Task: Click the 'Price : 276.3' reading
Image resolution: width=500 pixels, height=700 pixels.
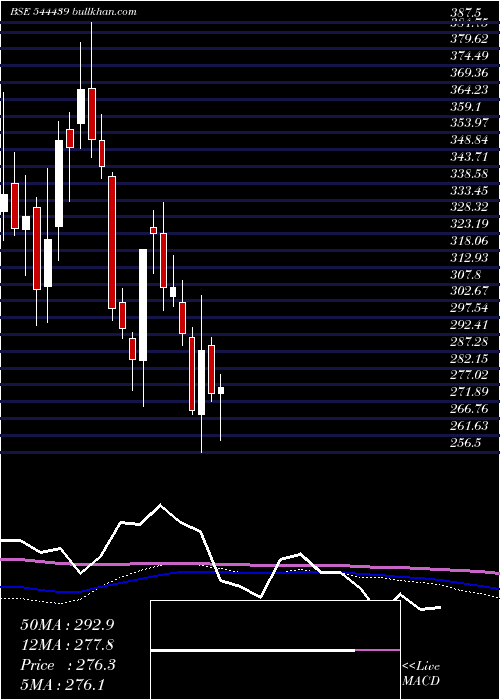Action: point(68,665)
